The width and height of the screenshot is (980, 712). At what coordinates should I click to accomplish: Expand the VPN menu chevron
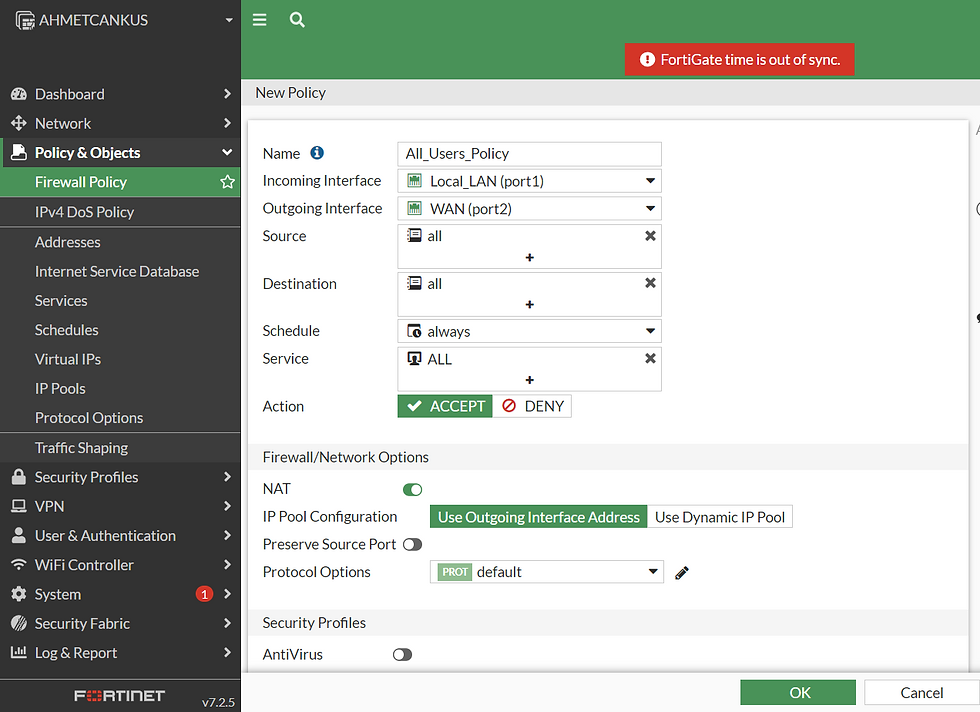coord(228,506)
